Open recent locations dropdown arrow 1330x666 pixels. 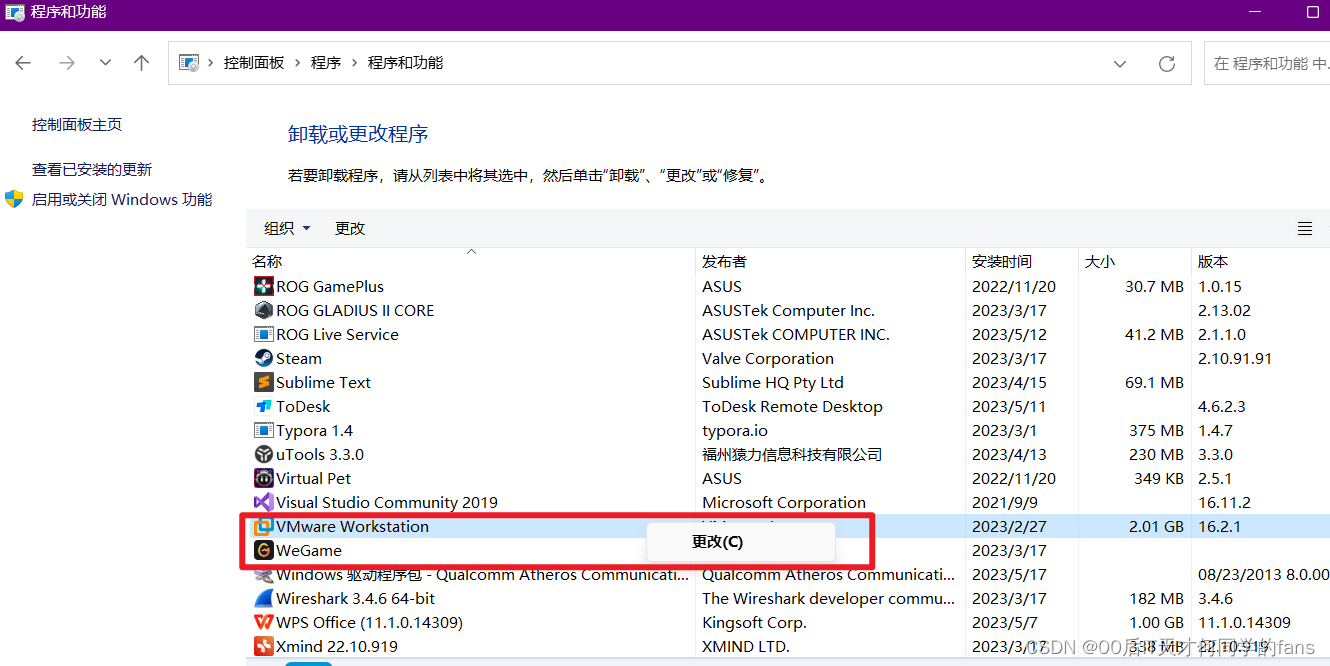105,63
